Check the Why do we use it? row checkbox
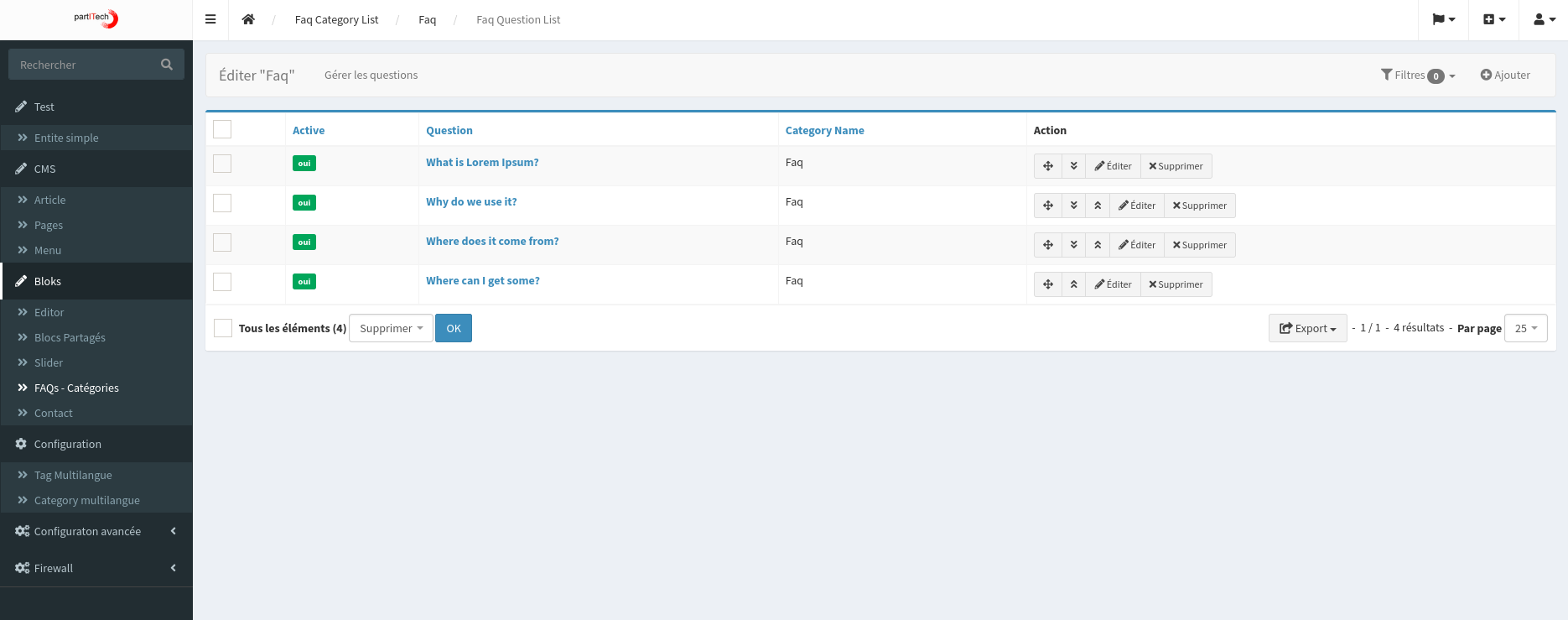The image size is (1568, 620). click(222, 203)
